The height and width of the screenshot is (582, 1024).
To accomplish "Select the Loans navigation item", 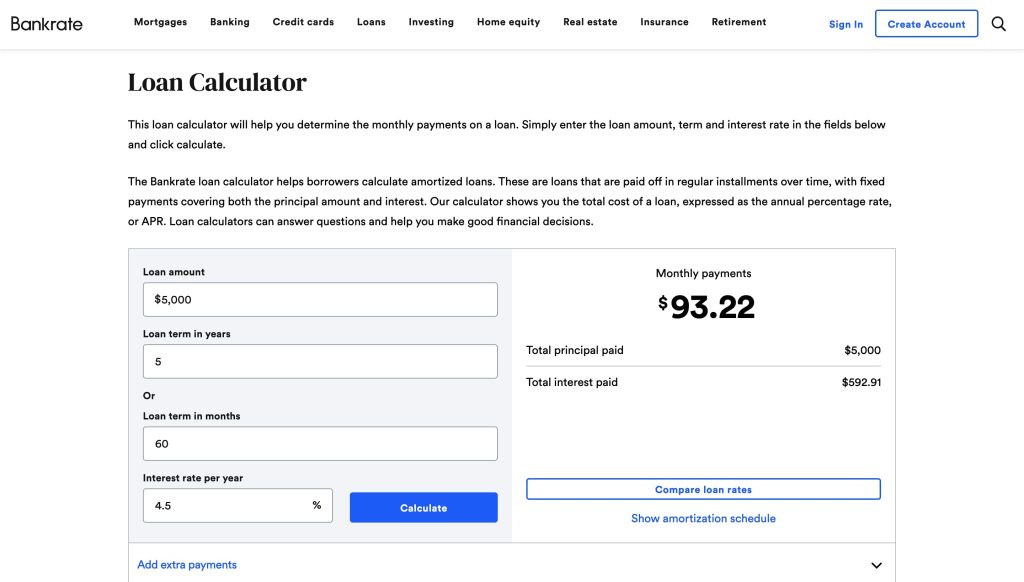I will pos(371,22).
